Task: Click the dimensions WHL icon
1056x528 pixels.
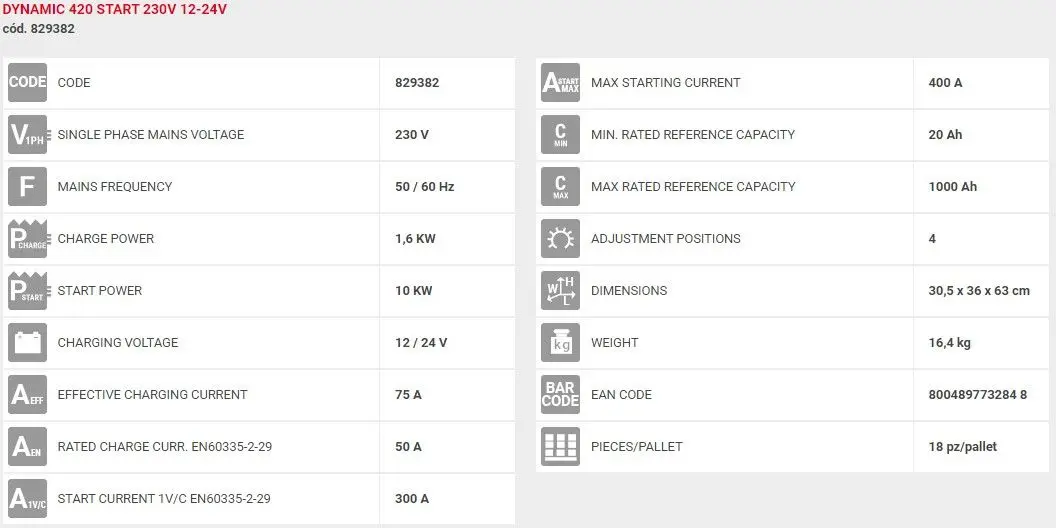Action: pyautogui.click(x=560, y=290)
